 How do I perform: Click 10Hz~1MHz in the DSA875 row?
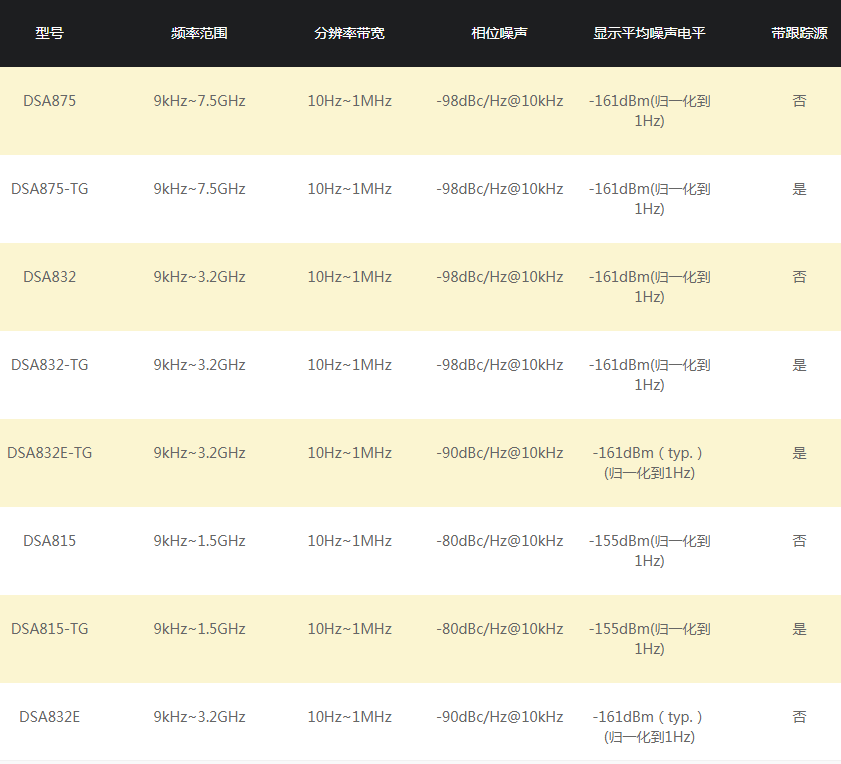(350, 101)
